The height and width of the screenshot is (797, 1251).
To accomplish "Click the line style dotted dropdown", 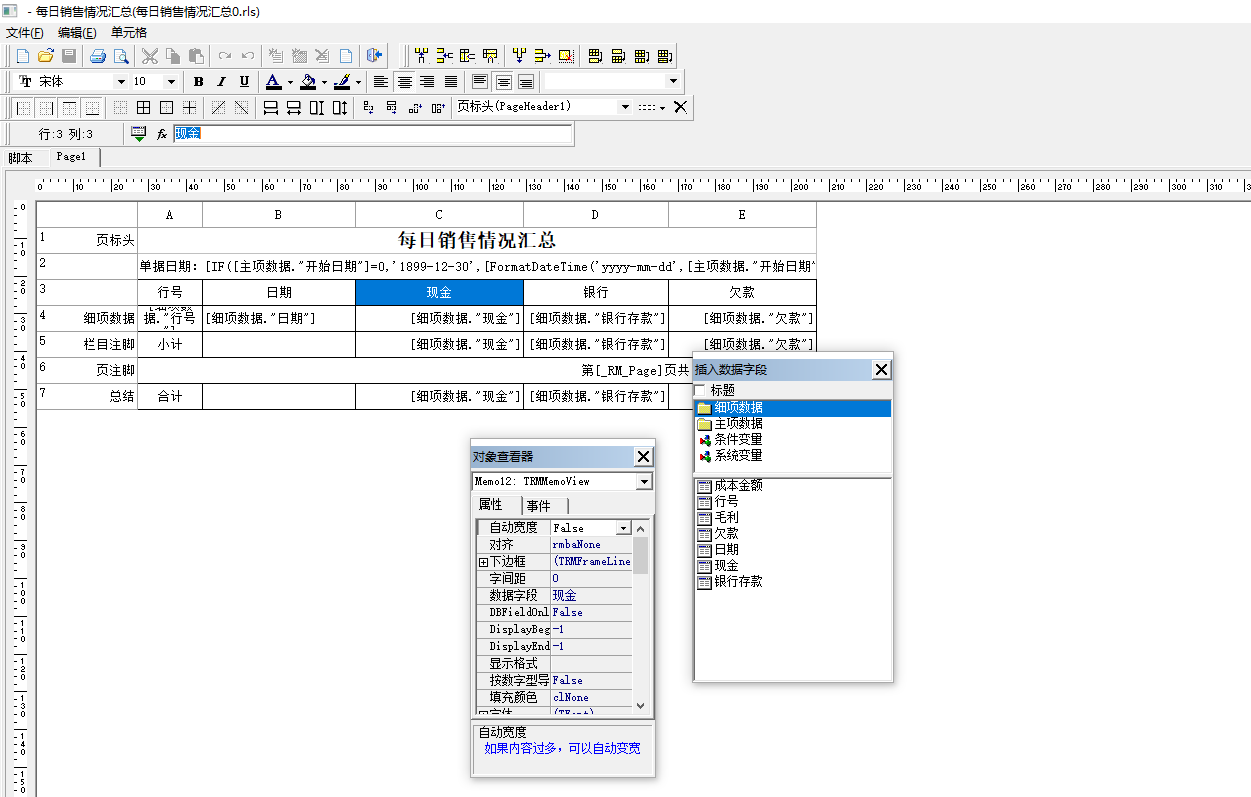I will click(651, 107).
